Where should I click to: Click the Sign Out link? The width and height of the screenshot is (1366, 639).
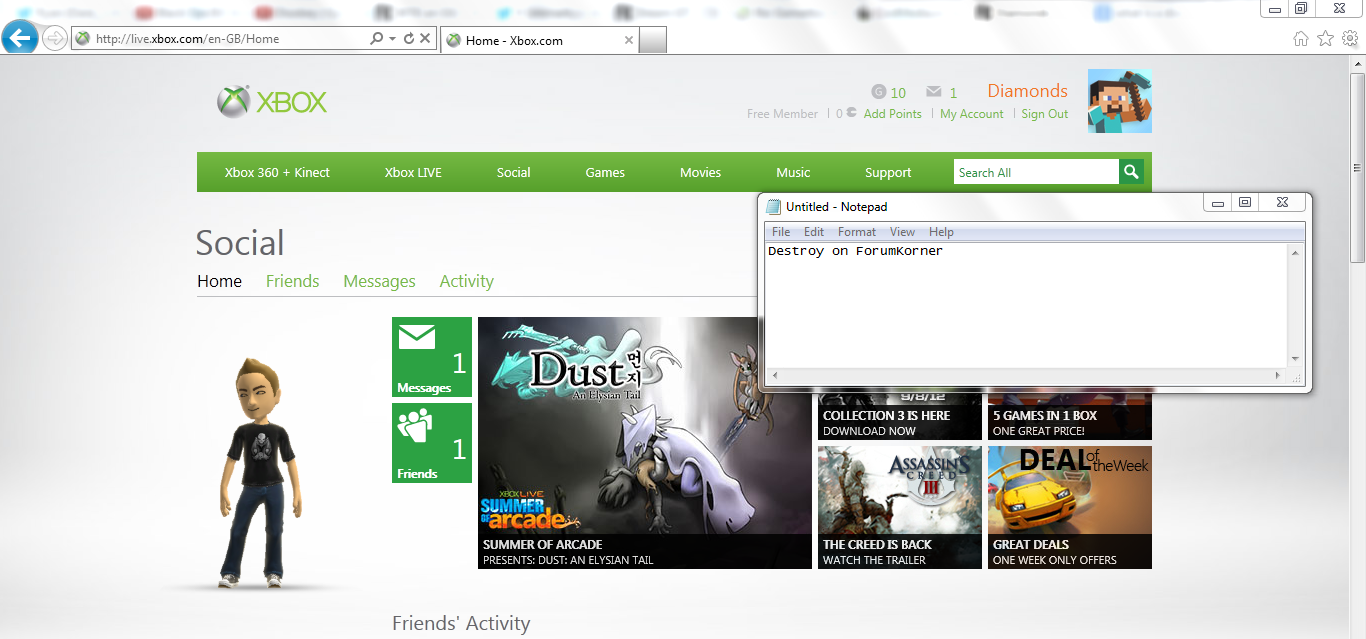(1045, 114)
